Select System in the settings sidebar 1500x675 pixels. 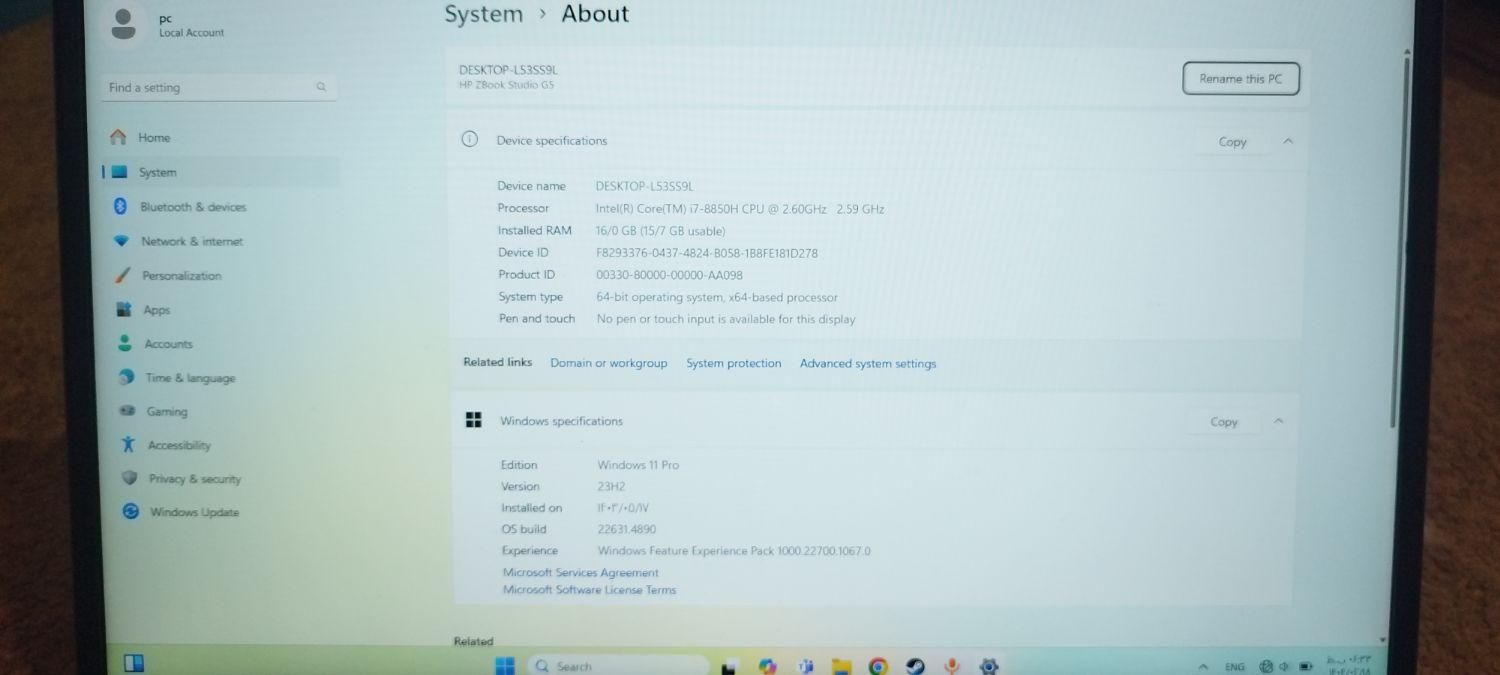[x=221, y=172]
